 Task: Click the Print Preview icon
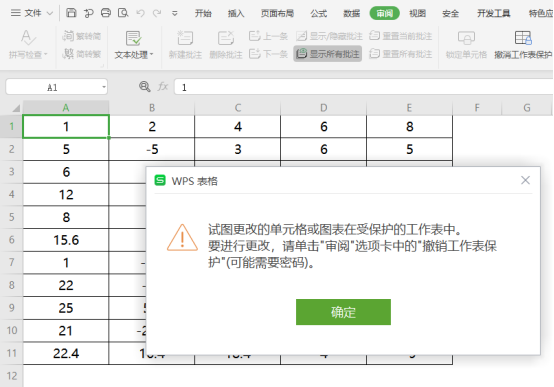(x=123, y=13)
